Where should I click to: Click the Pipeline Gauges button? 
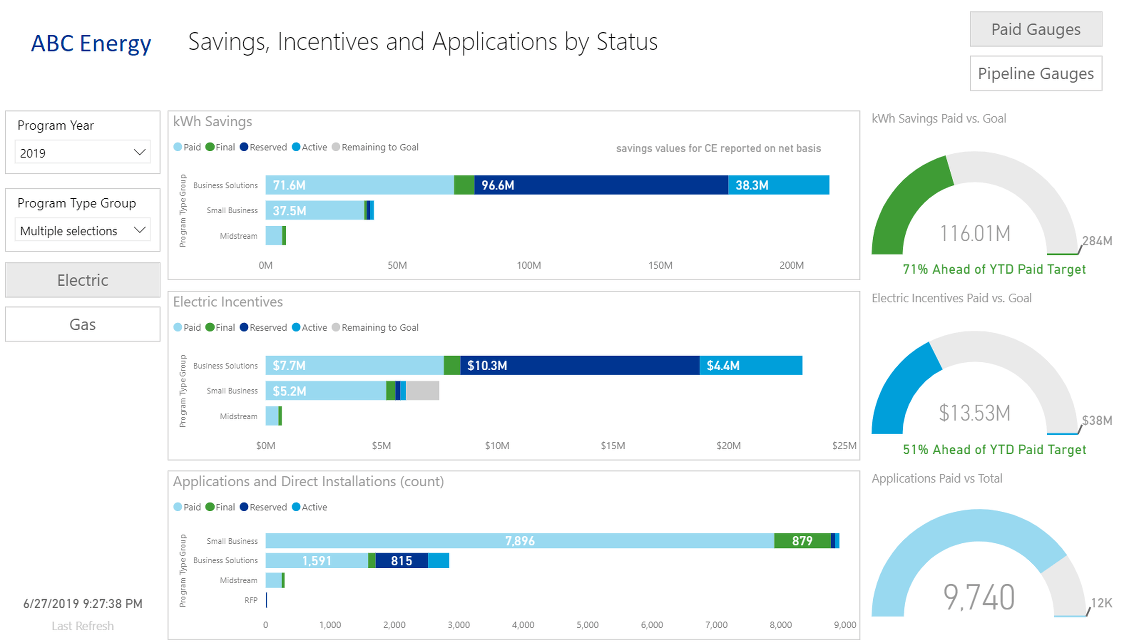pyautogui.click(x=1035, y=73)
